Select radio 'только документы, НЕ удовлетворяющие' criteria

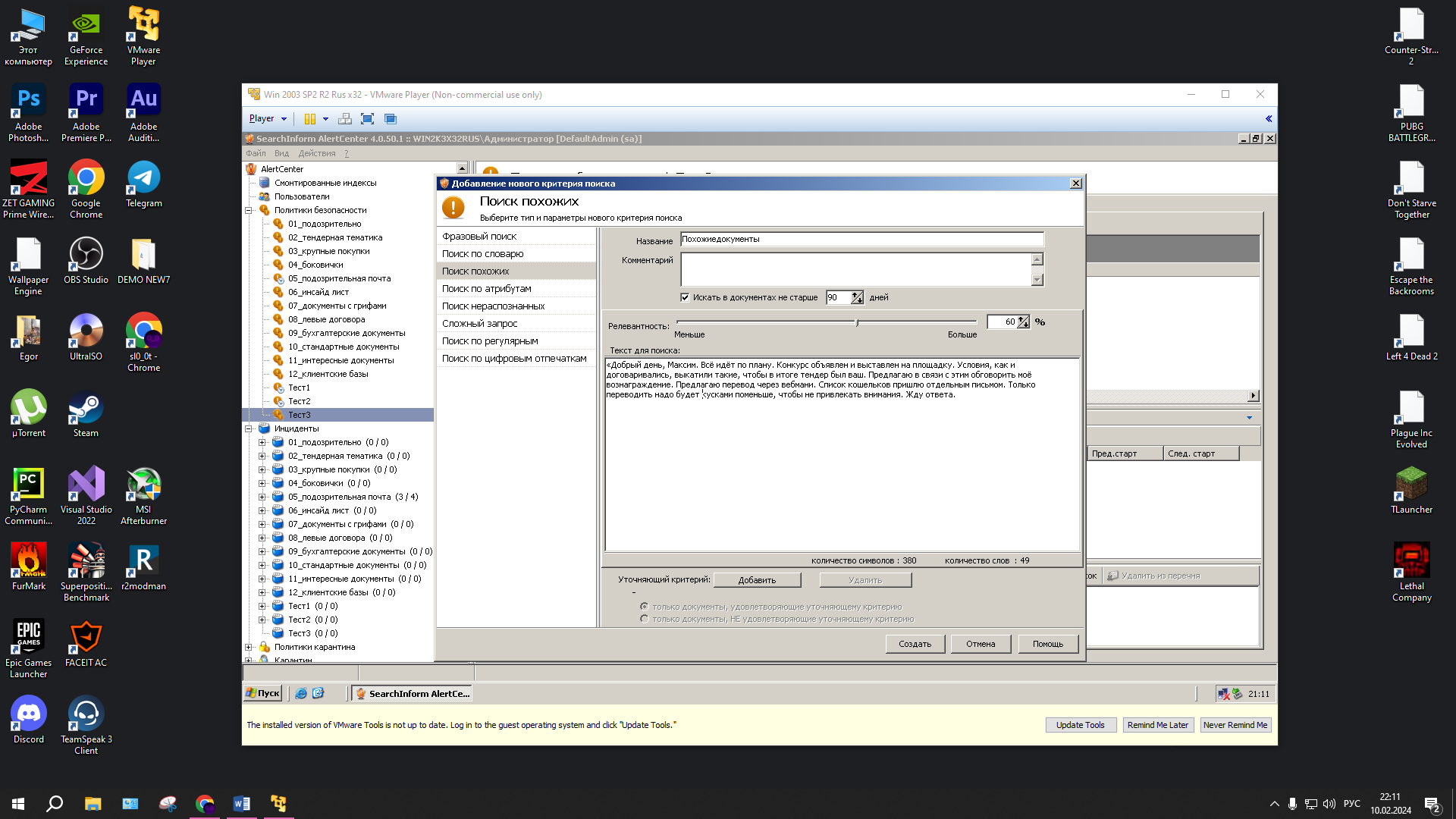644,619
